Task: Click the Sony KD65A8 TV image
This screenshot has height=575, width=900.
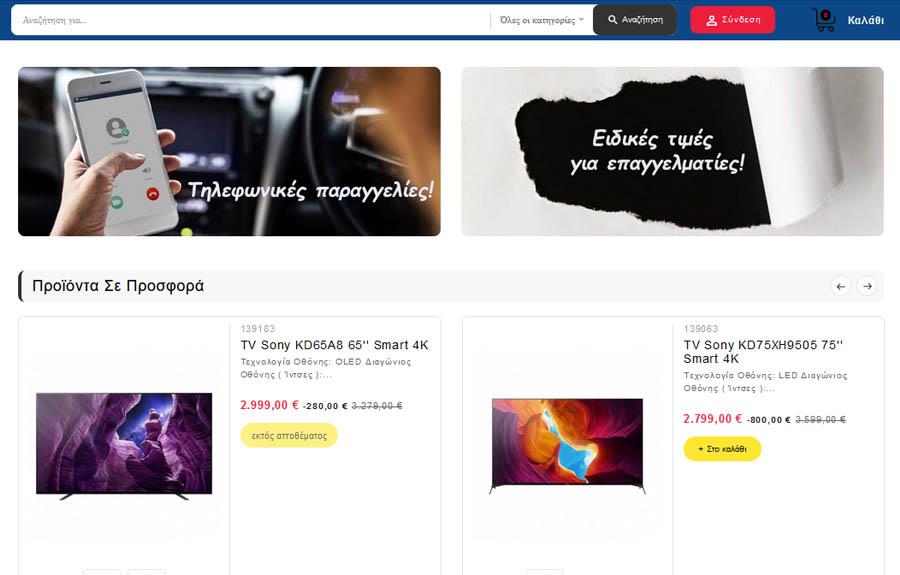Action: click(124, 446)
